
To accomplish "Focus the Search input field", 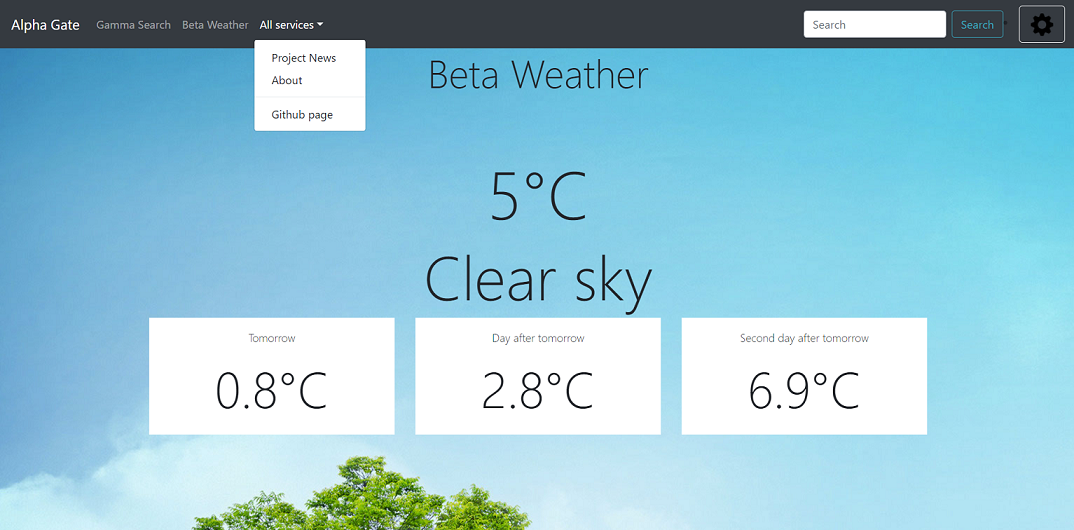I will pyautogui.click(x=875, y=25).
